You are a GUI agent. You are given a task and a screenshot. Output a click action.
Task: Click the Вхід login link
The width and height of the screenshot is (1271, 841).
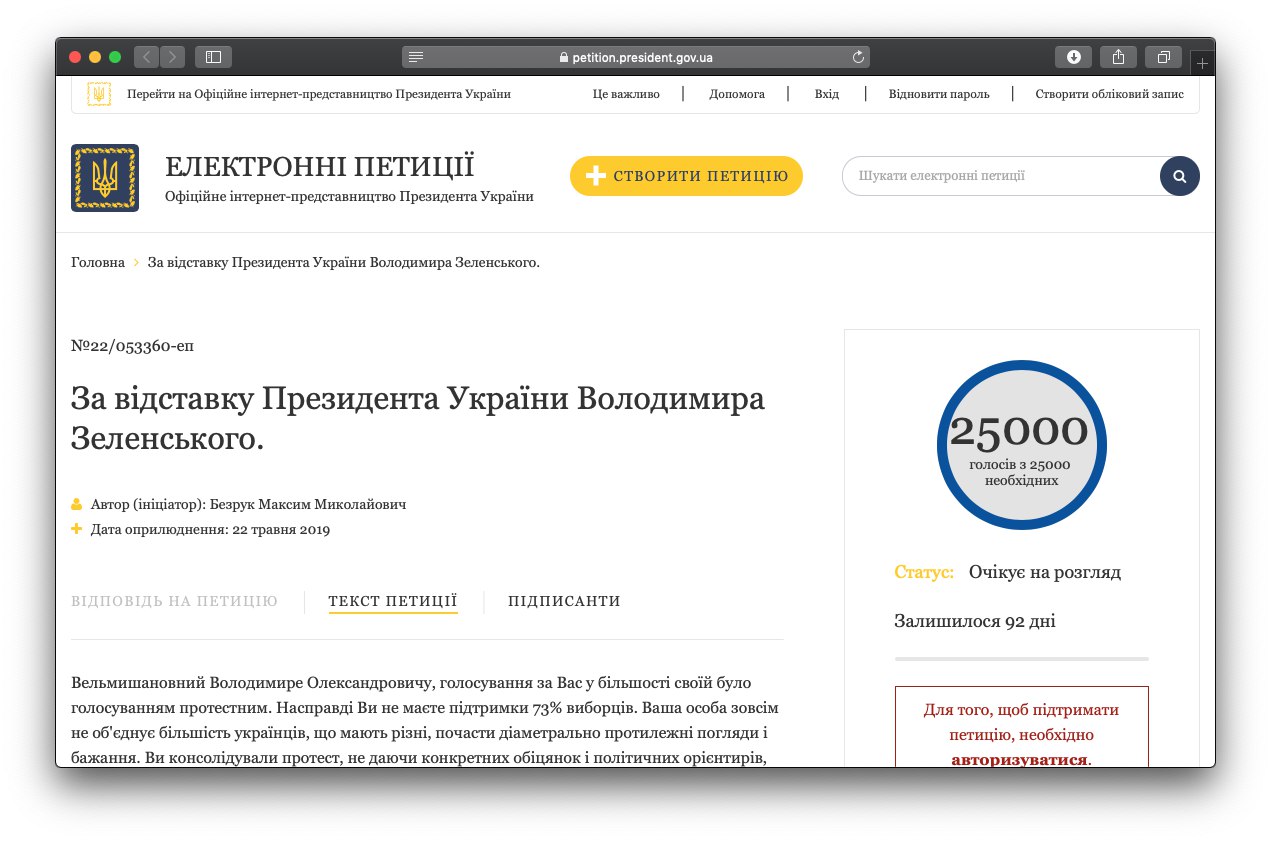tap(827, 94)
